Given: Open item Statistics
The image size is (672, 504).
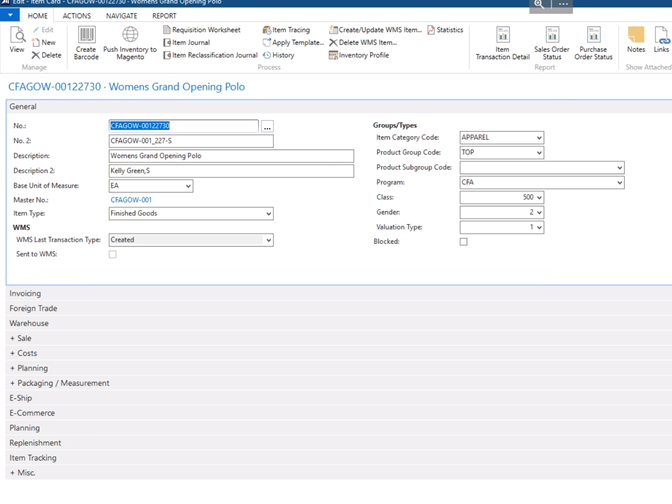Looking at the screenshot, I should (445, 30).
